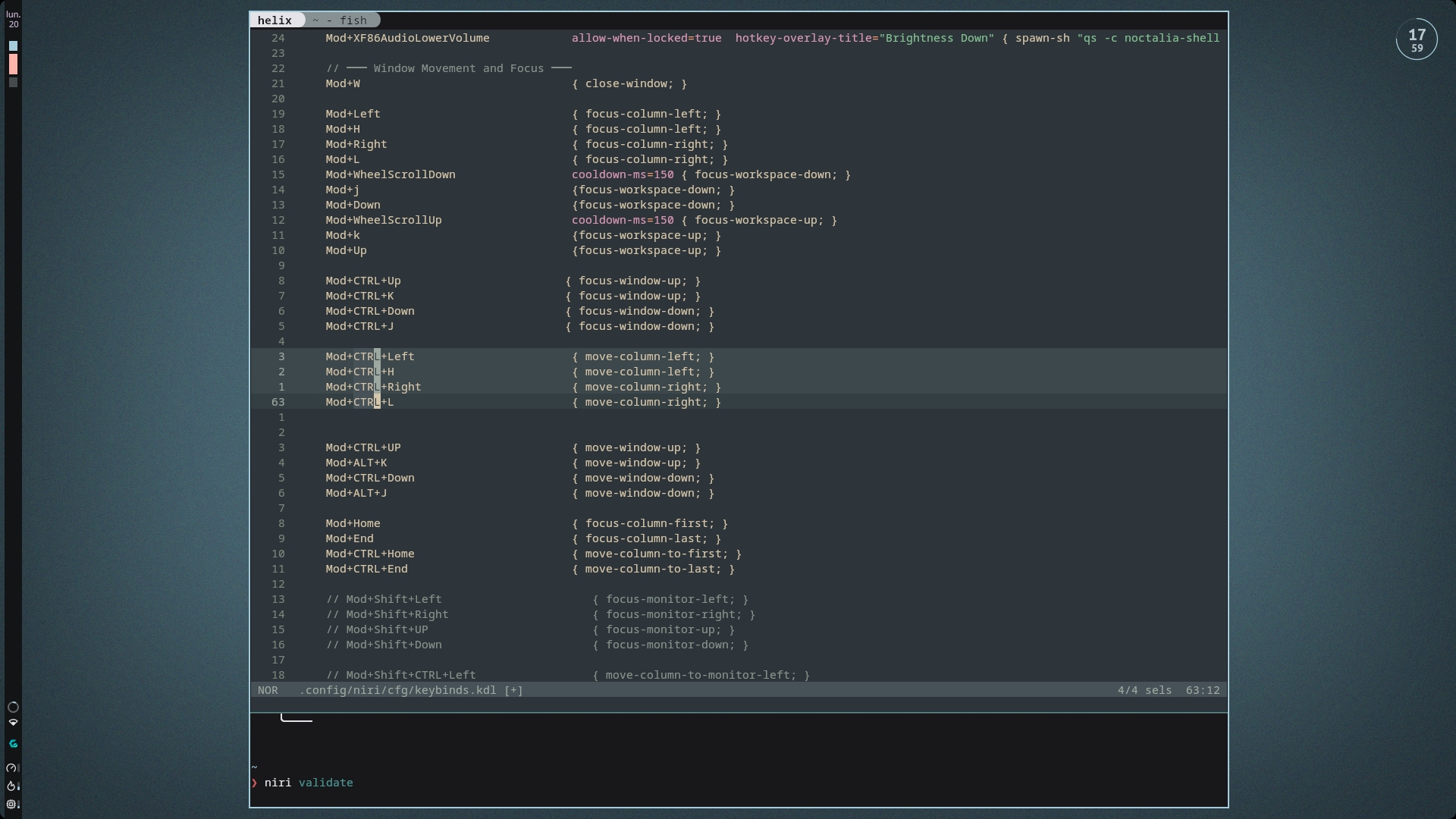Click the teal update-check icon in bar
The image size is (1456, 819).
pos(13,744)
